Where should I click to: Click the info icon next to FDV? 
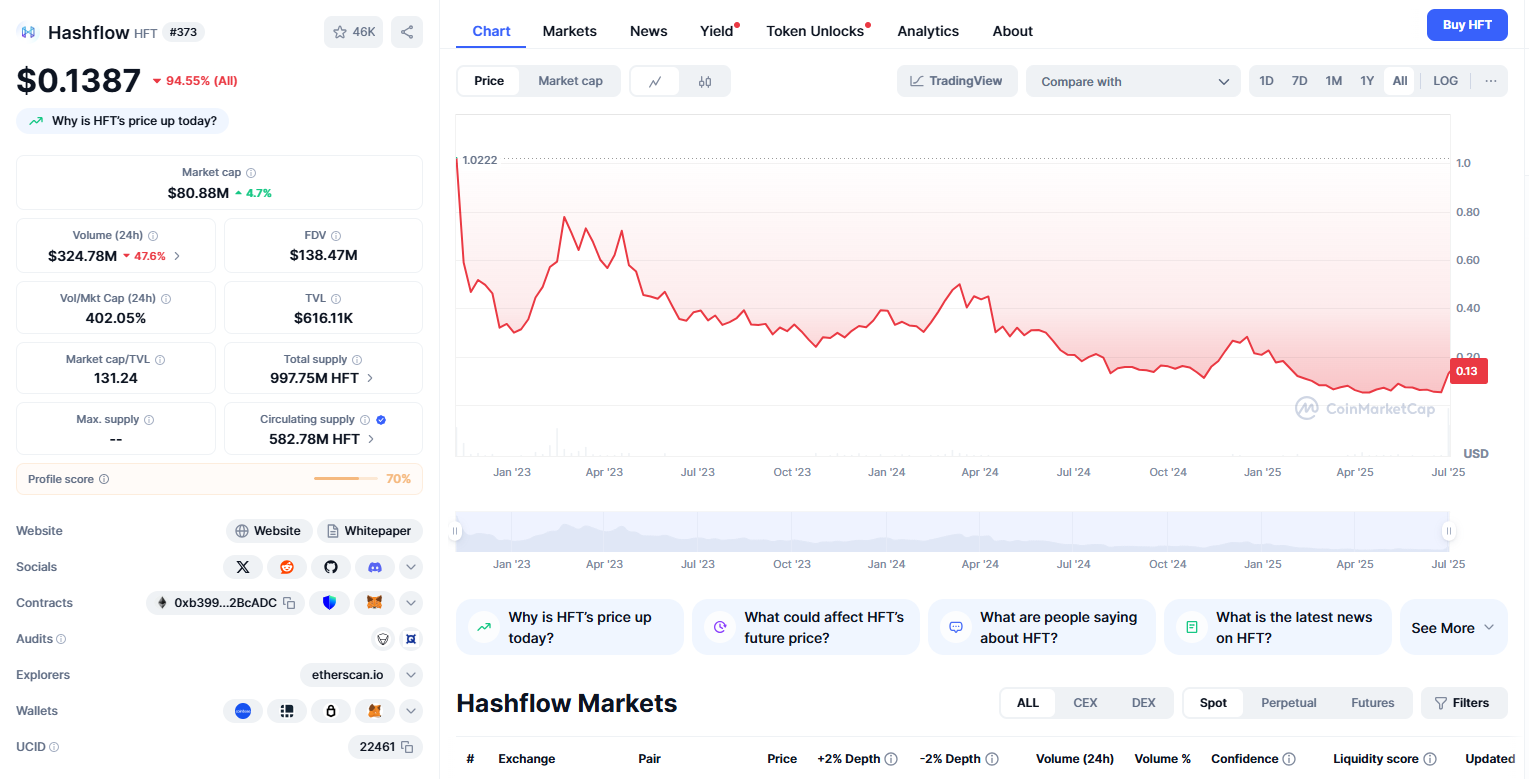(x=336, y=236)
